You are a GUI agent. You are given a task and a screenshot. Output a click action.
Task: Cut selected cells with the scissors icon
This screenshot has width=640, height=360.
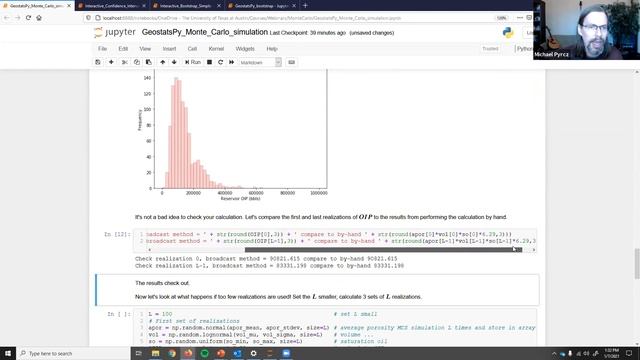point(124,62)
